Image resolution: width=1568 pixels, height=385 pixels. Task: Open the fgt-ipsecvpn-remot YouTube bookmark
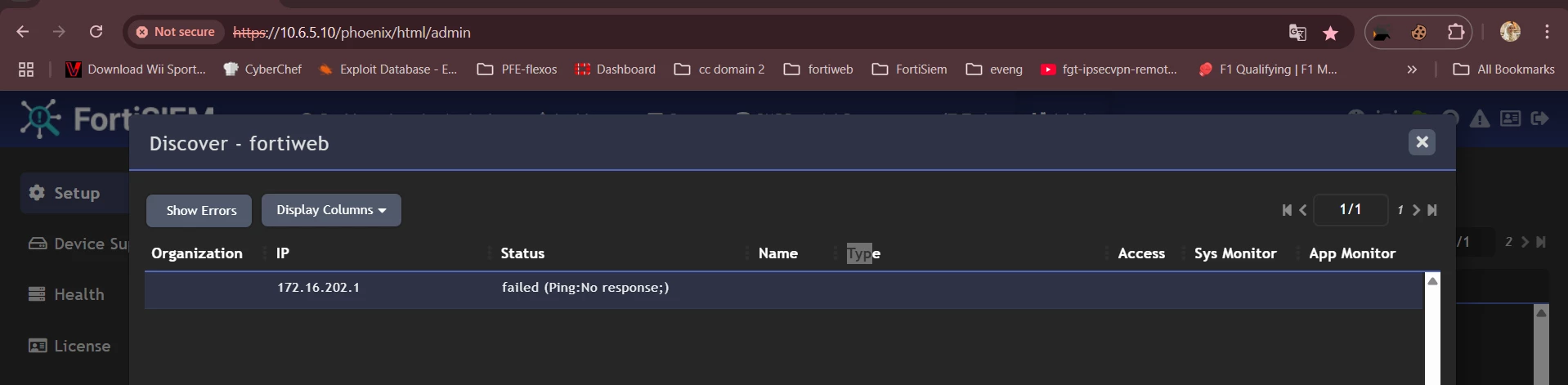[1109, 69]
